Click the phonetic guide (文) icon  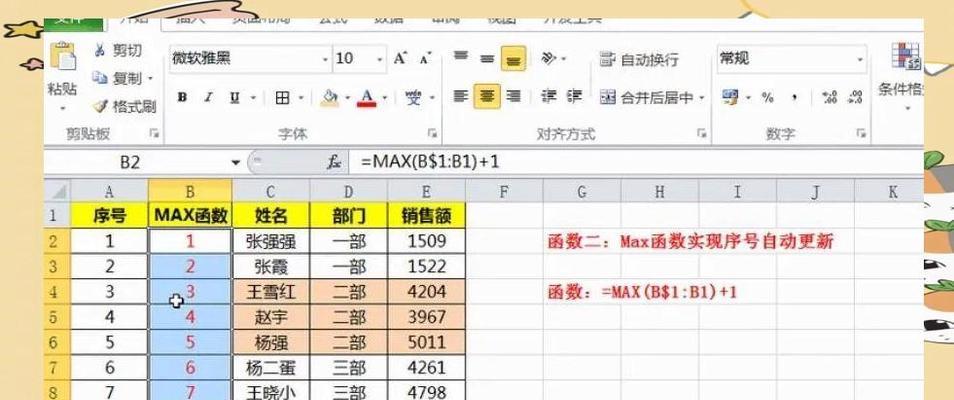pos(414,97)
